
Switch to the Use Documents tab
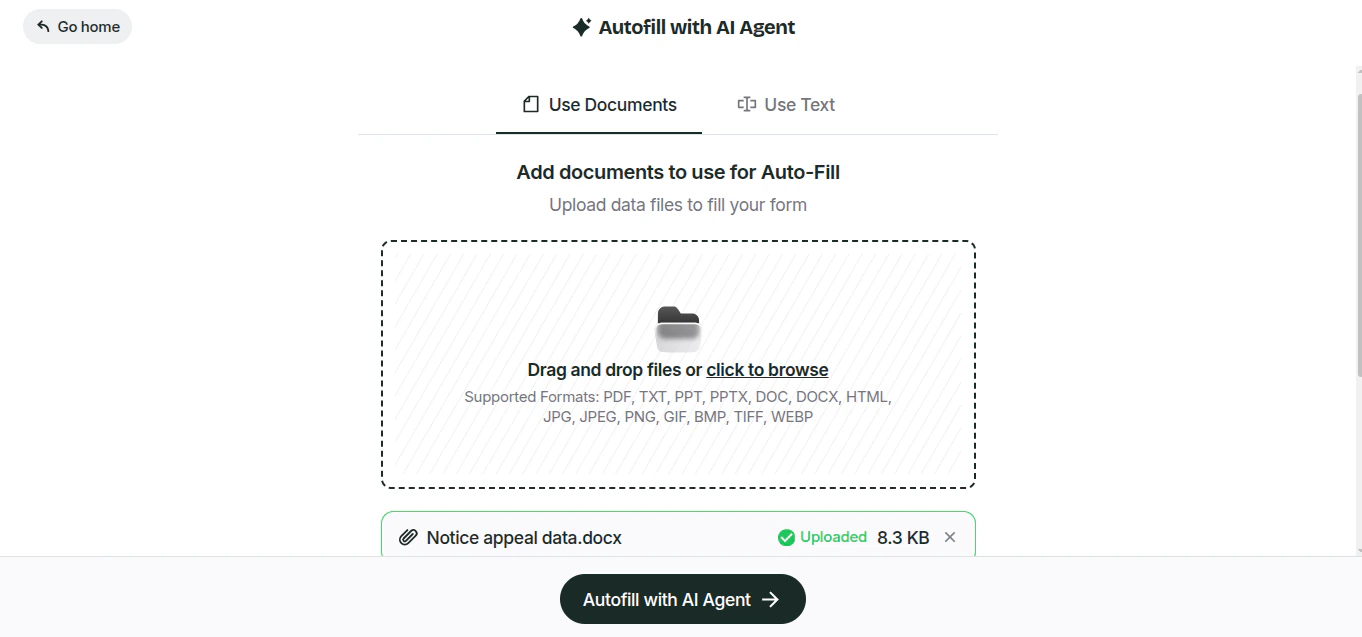tap(598, 104)
